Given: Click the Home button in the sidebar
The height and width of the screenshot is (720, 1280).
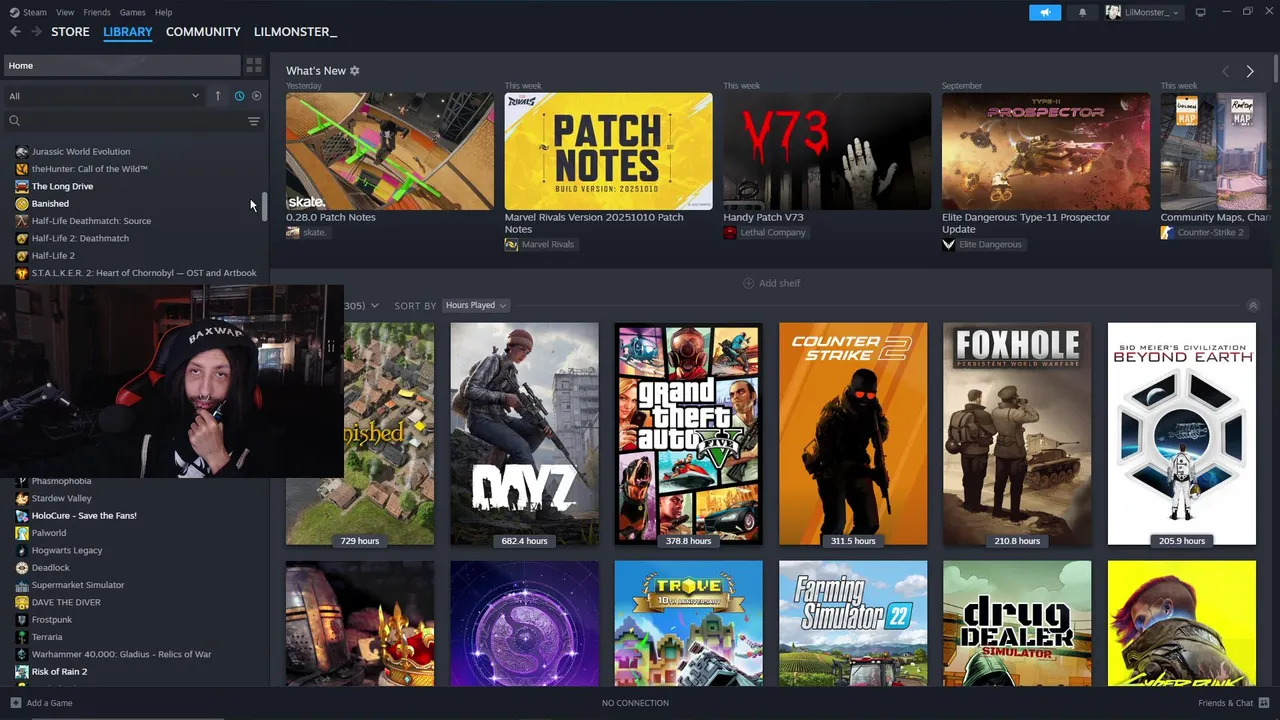Looking at the screenshot, I should pyautogui.click(x=122, y=65).
